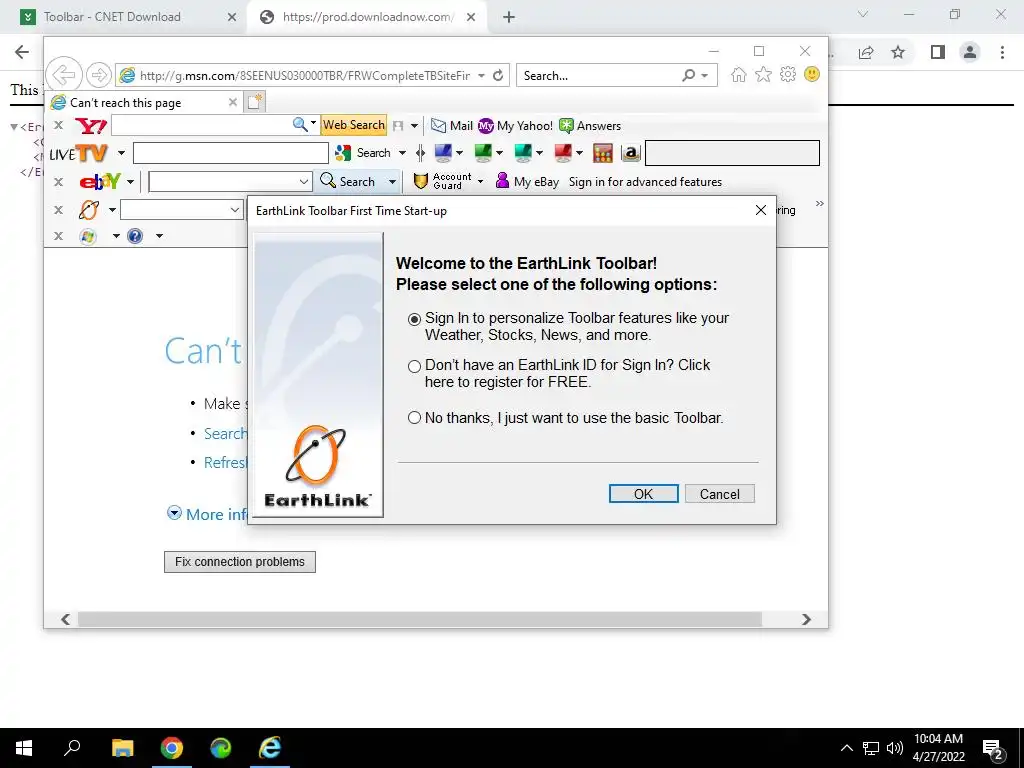Viewport: 1024px width, 768px height.
Task: Open the Account Guard dropdown arrow
Action: (x=481, y=182)
